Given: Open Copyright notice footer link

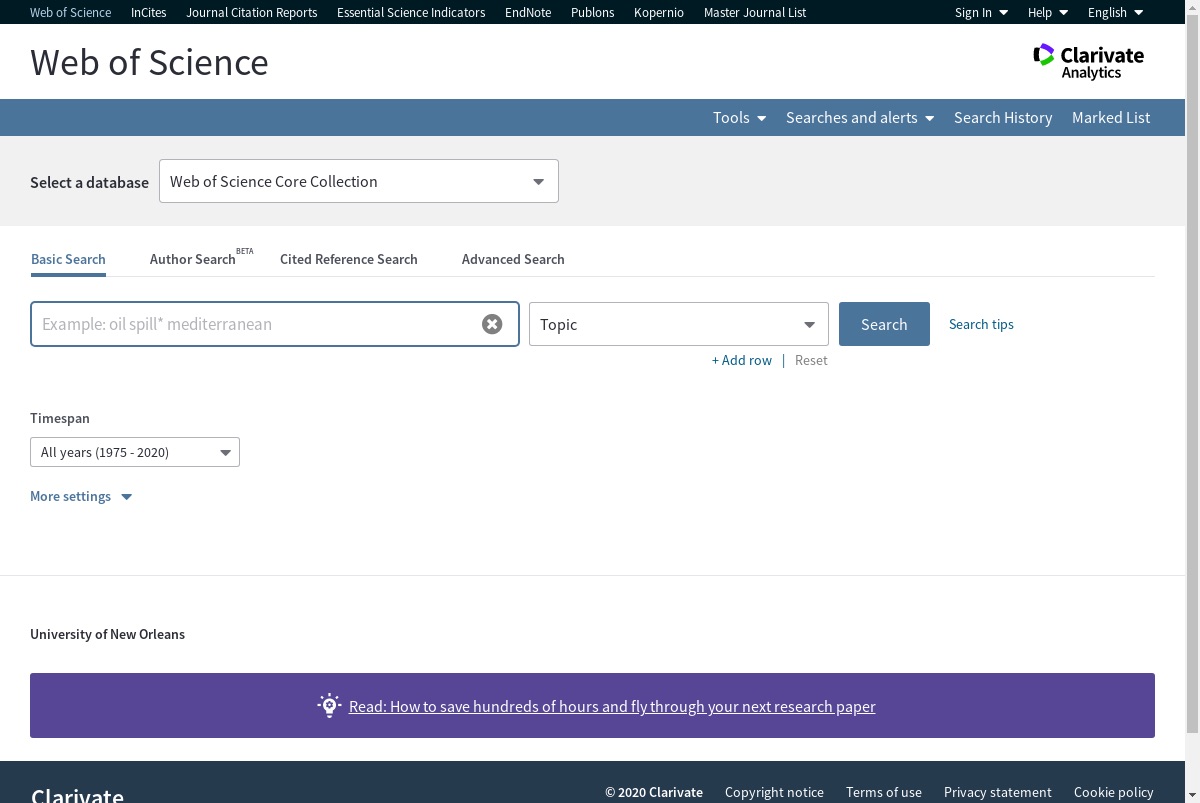Looking at the screenshot, I should pos(774,792).
